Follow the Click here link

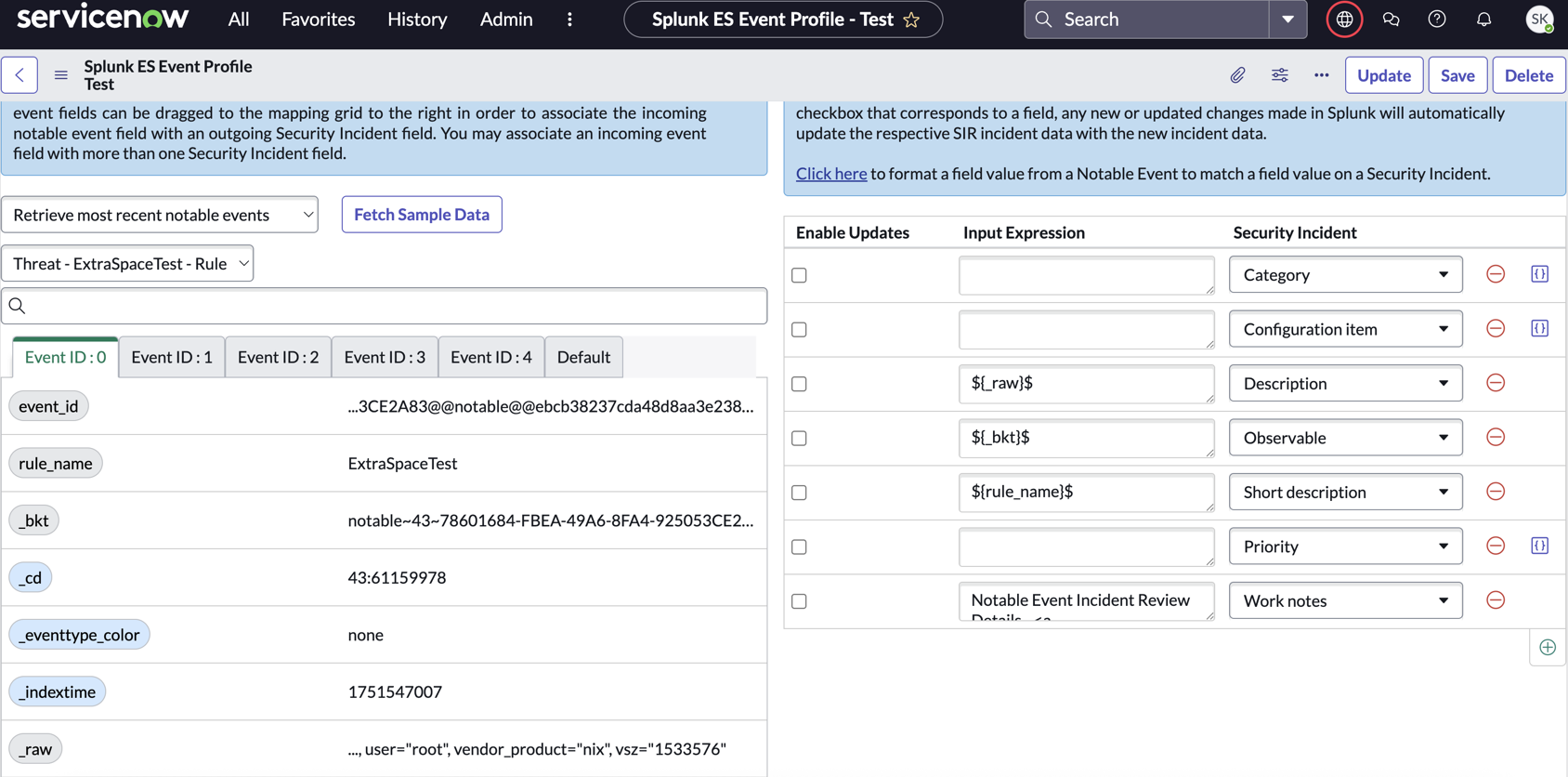831,174
